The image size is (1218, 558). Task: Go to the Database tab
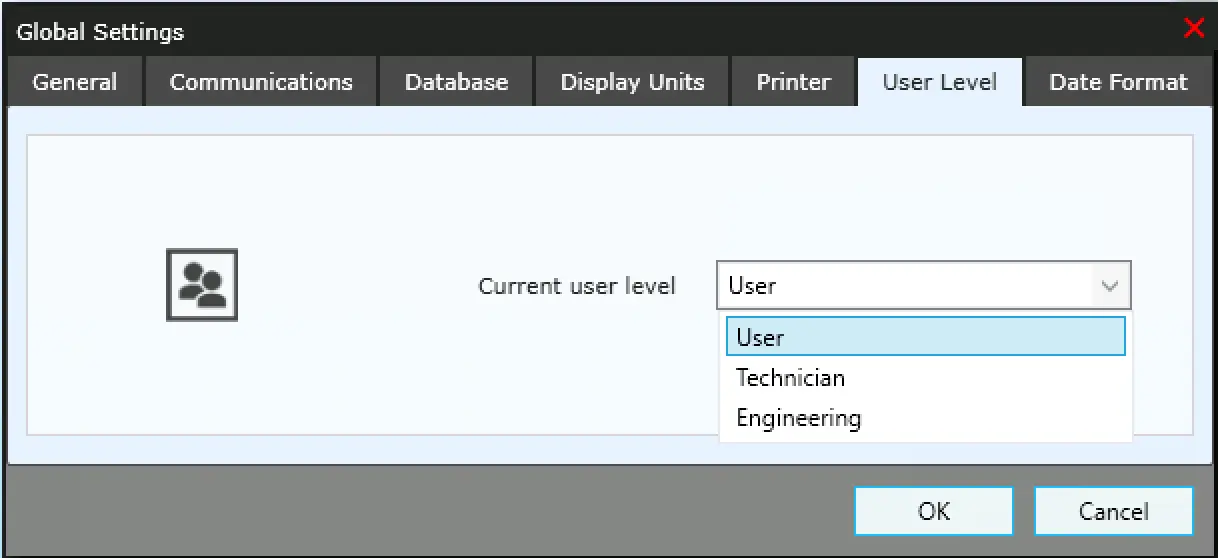tap(456, 82)
